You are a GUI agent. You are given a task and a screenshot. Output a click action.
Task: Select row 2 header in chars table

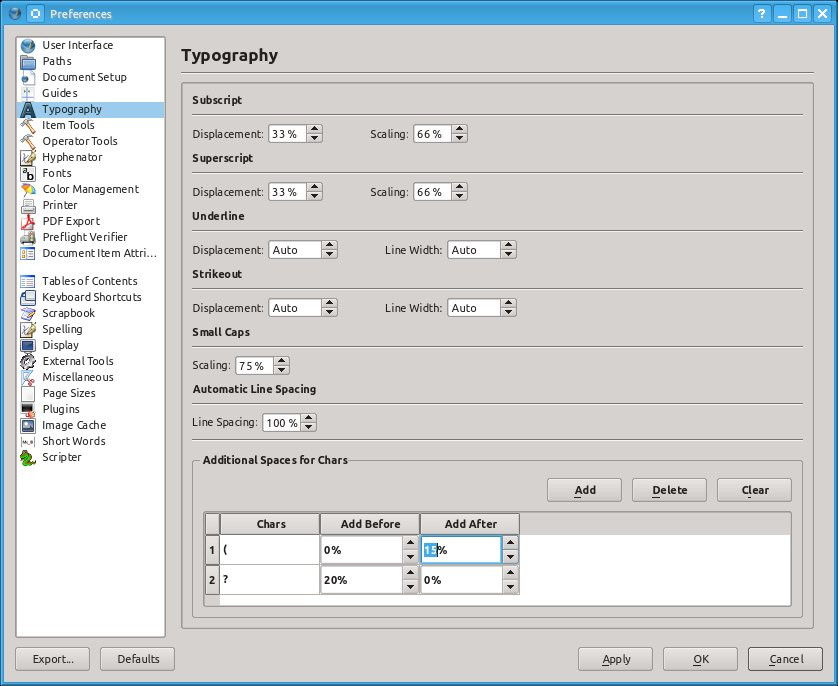pos(212,580)
